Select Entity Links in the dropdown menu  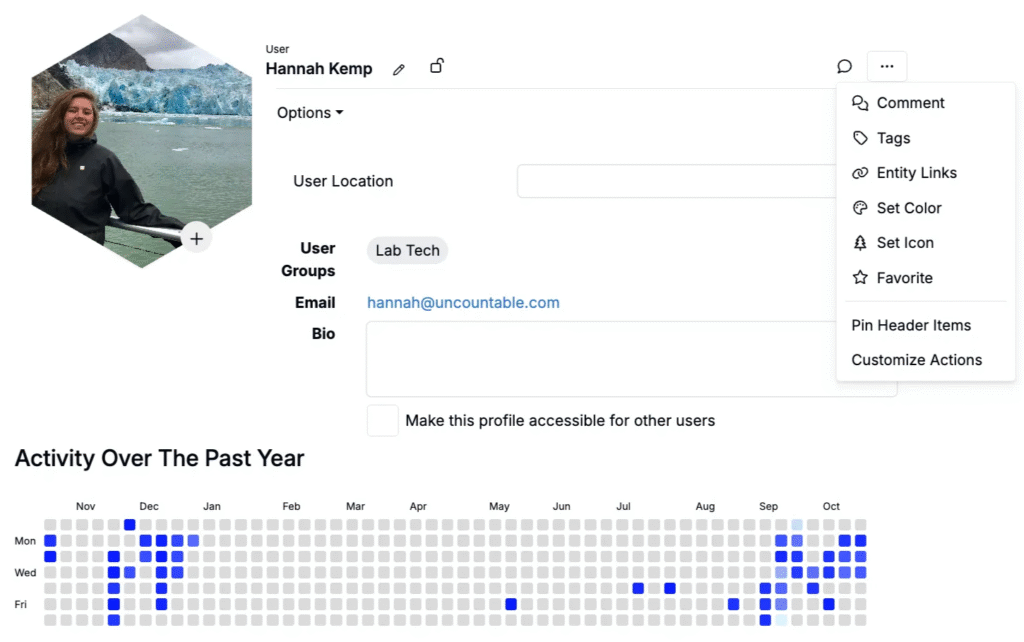(916, 173)
